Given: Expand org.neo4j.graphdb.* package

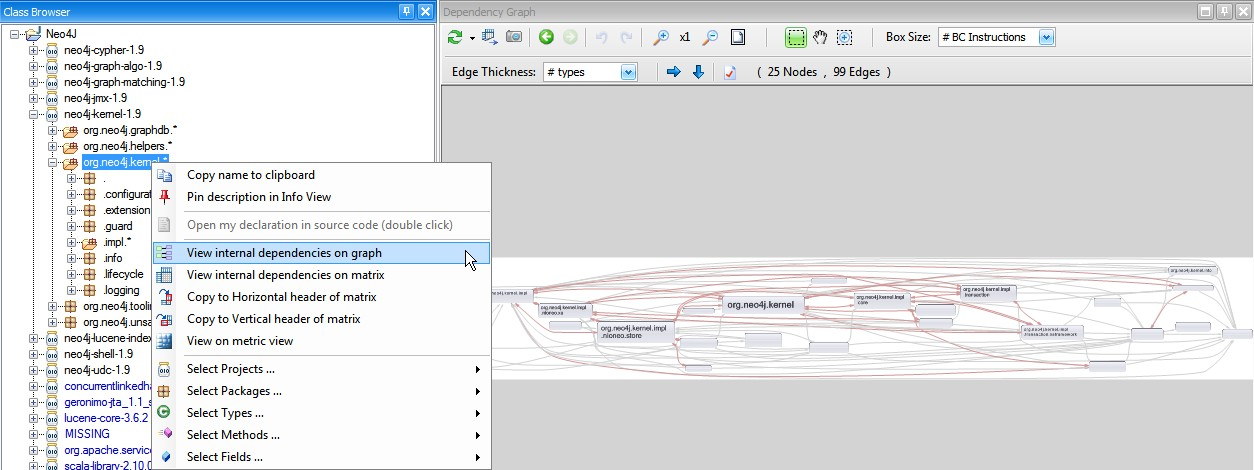Looking at the screenshot, I should click(53, 130).
